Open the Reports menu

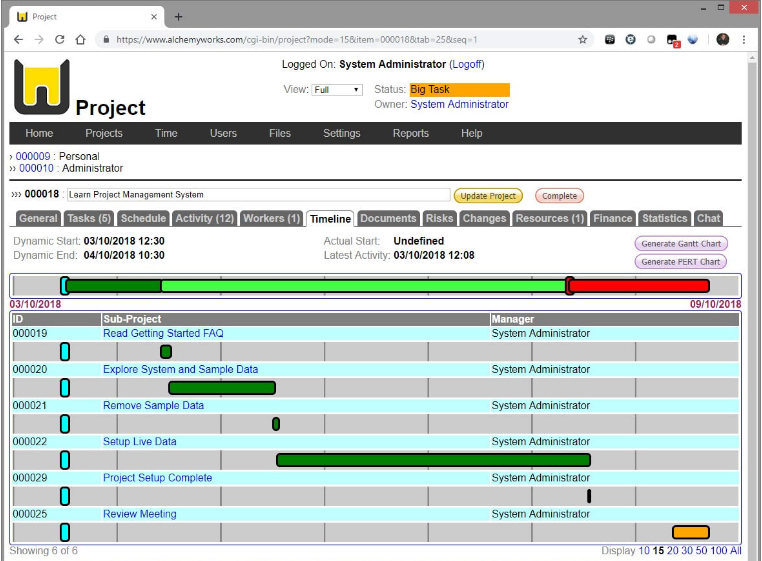click(x=410, y=133)
